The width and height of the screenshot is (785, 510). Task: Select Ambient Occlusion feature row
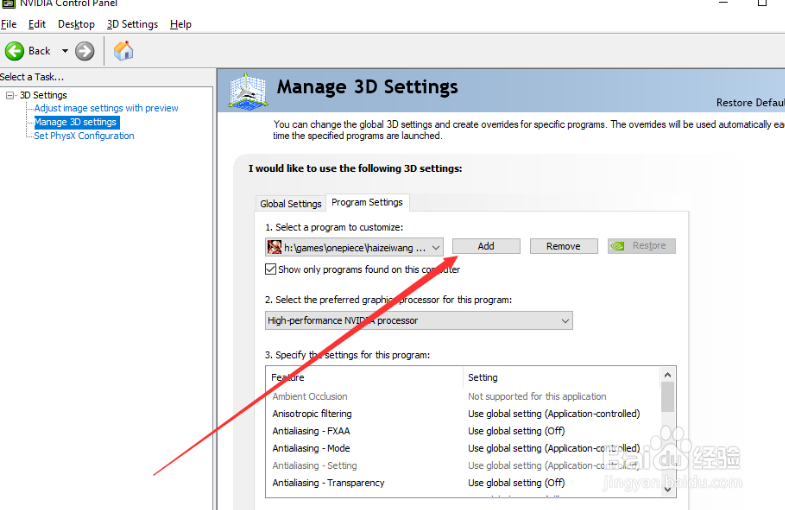pos(463,396)
